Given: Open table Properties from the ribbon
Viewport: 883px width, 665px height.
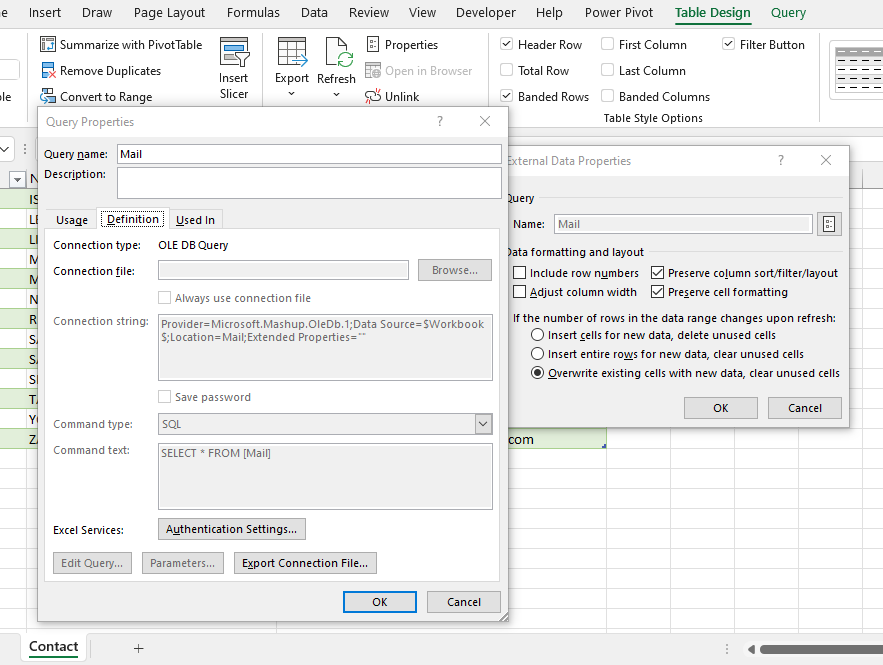Looking at the screenshot, I should click(x=404, y=44).
